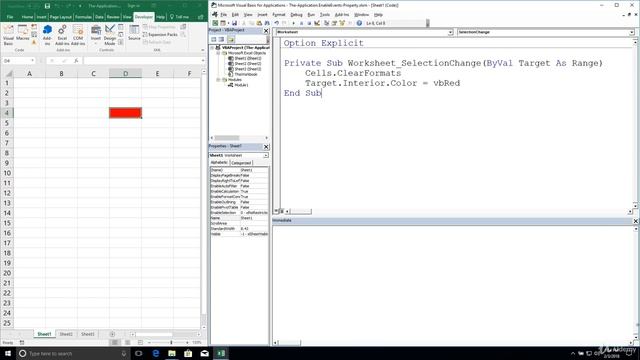The height and width of the screenshot is (360, 640).
Task: Open Microsoft Edge from the taskbar
Action: tap(156, 353)
